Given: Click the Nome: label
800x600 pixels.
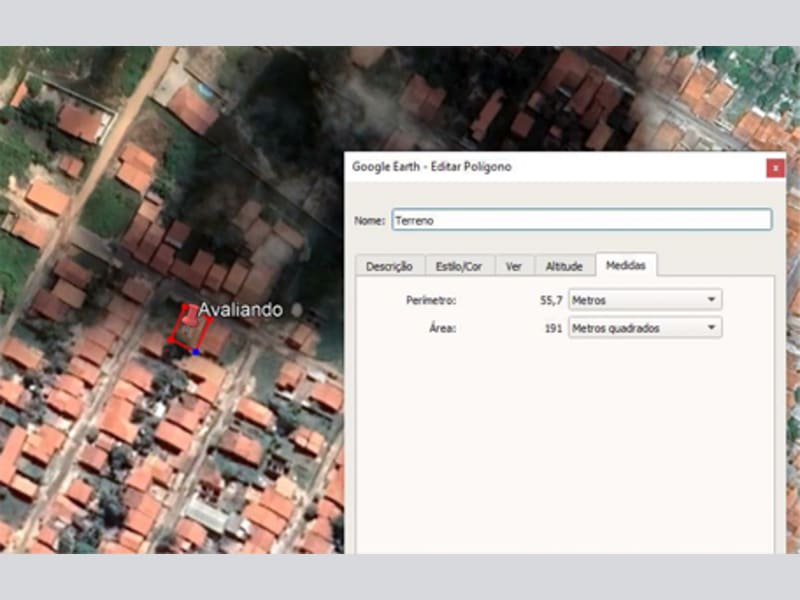Looking at the screenshot, I should [369, 221].
